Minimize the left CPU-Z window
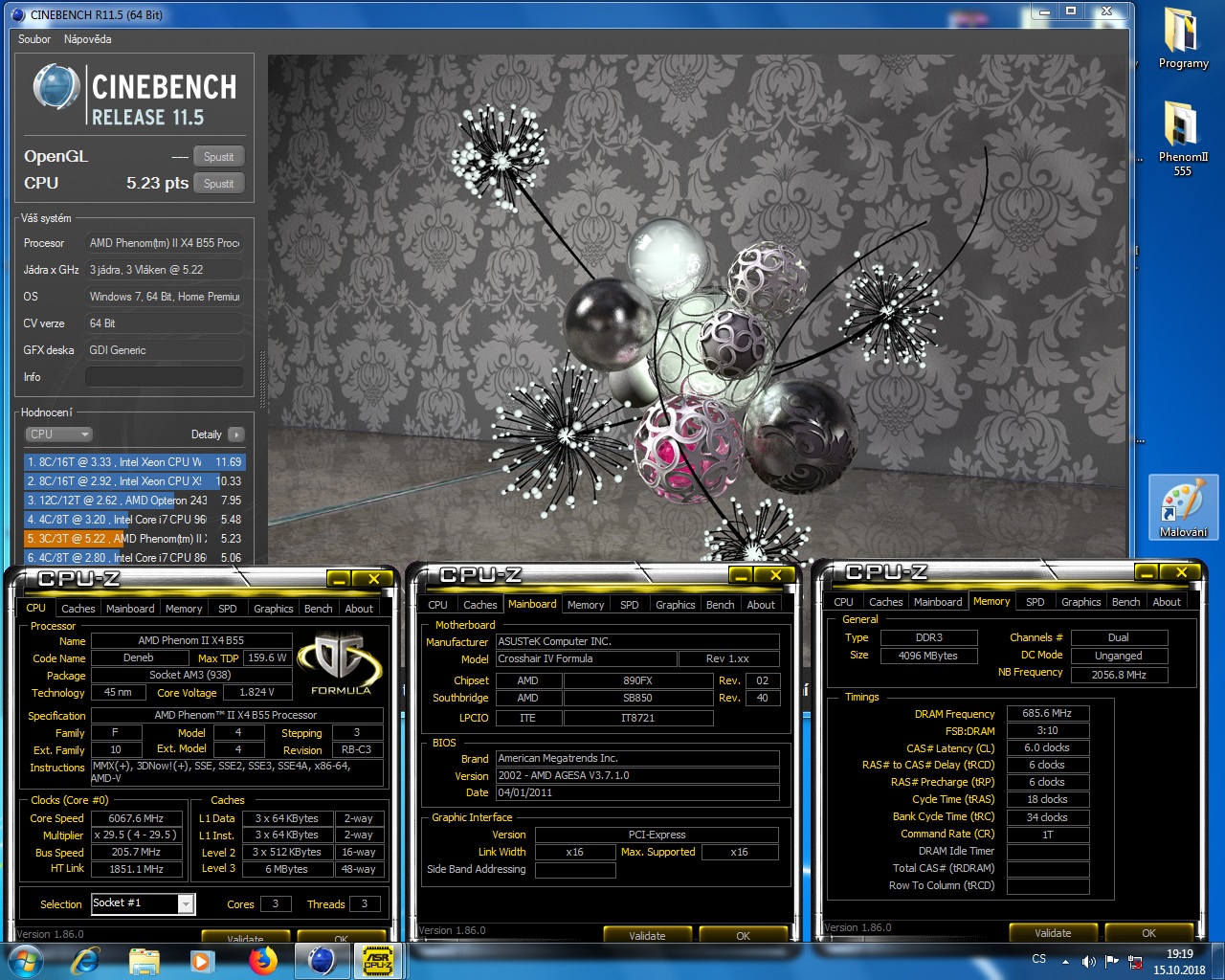Screen dimensions: 1225x980 [338, 579]
